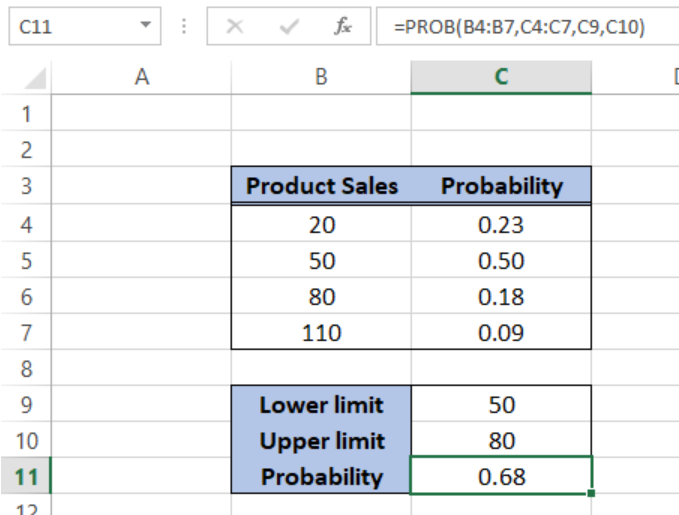679x515 pixels.
Task: Select the cell containing 0.09
Action: click(501, 332)
